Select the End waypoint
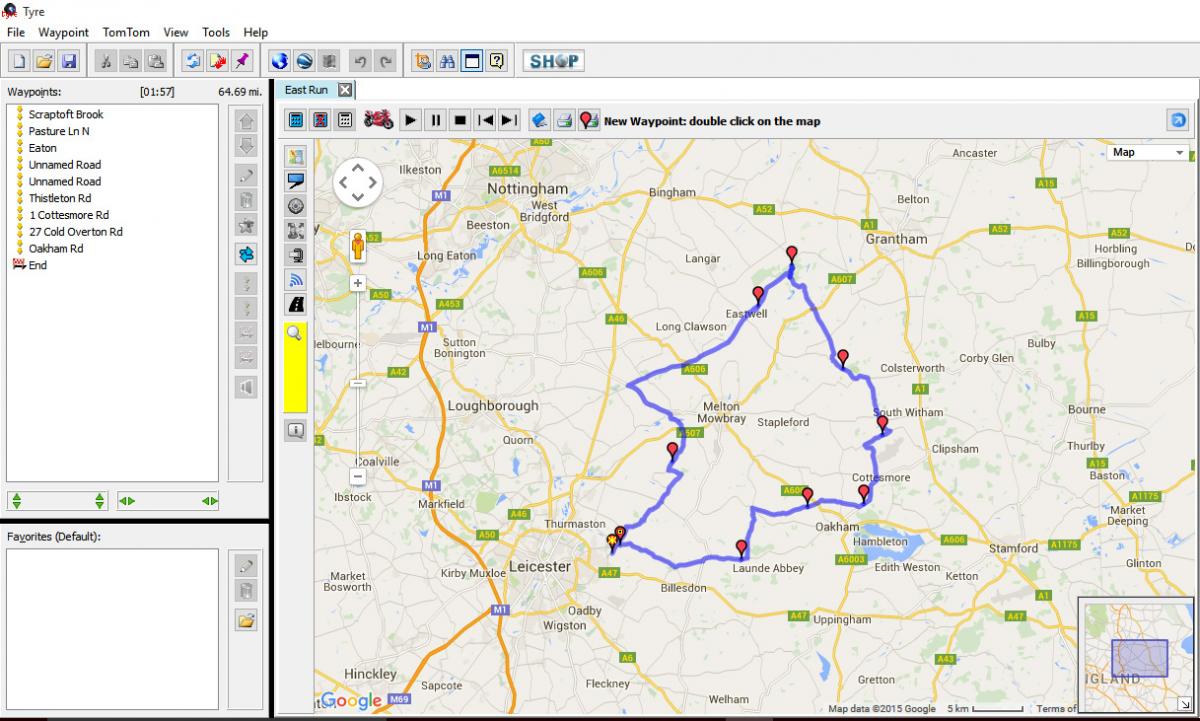1200x721 pixels. (x=38, y=265)
